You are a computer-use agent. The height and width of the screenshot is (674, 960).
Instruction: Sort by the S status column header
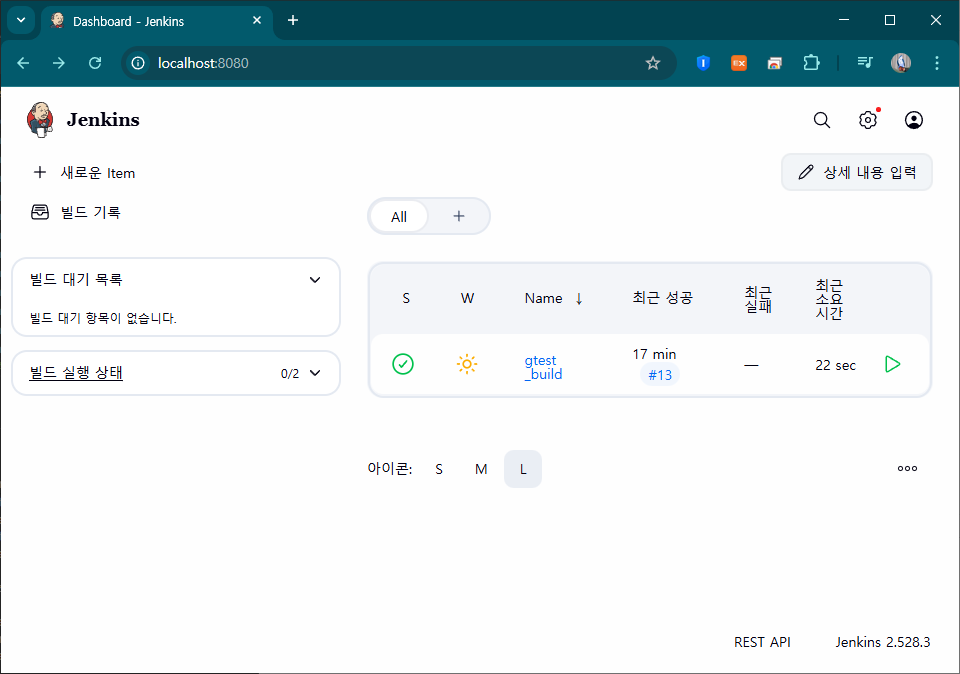[x=406, y=299]
